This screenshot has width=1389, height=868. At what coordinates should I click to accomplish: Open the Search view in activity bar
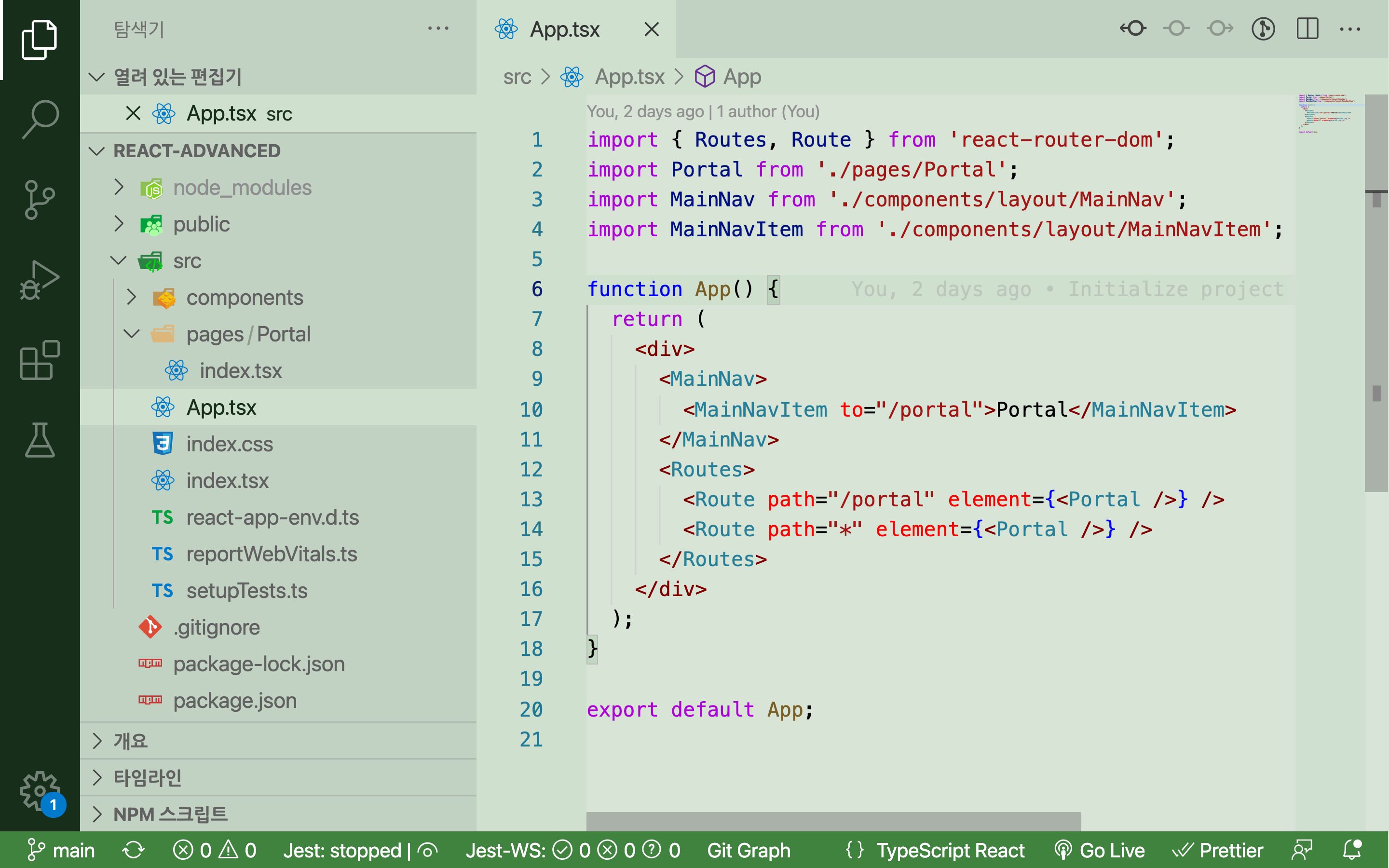[40, 120]
